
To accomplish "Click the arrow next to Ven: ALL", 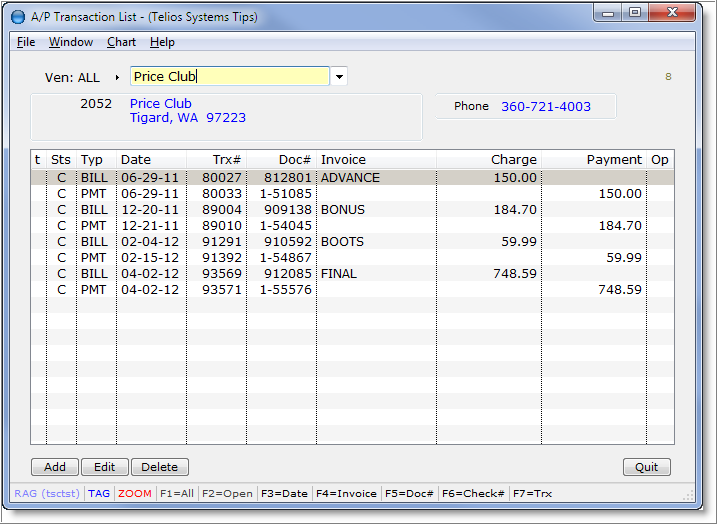I will coord(117,77).
